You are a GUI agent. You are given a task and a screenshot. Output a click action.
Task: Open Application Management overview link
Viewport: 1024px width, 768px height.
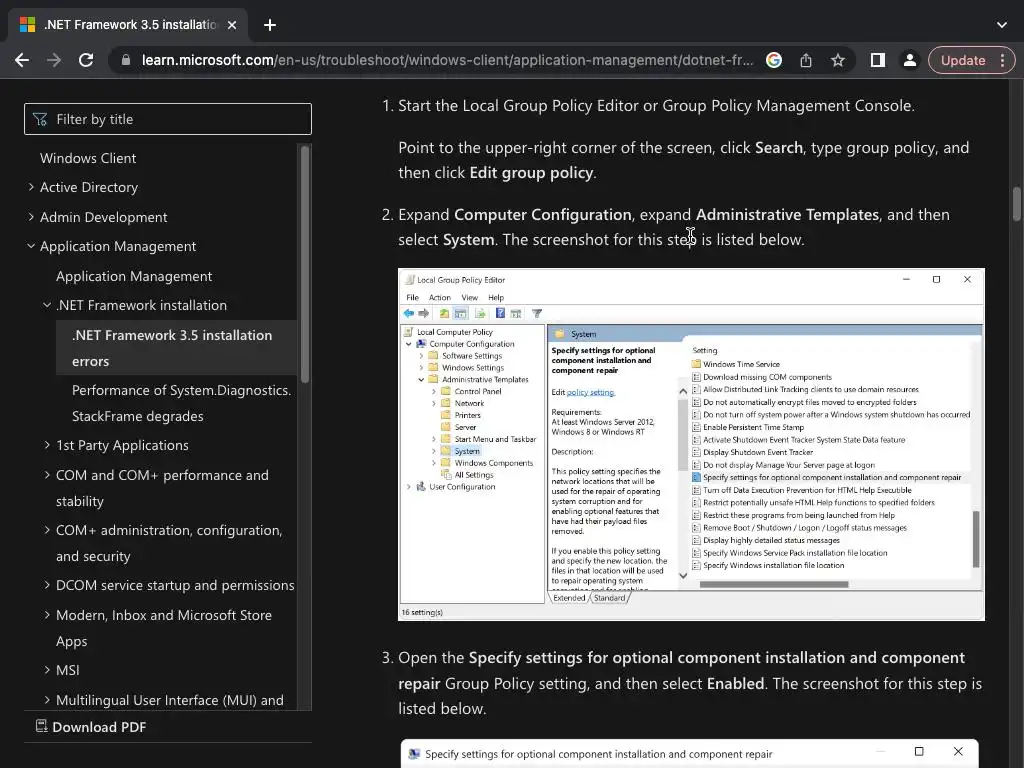pyautogui.click(x=134, y=276)
